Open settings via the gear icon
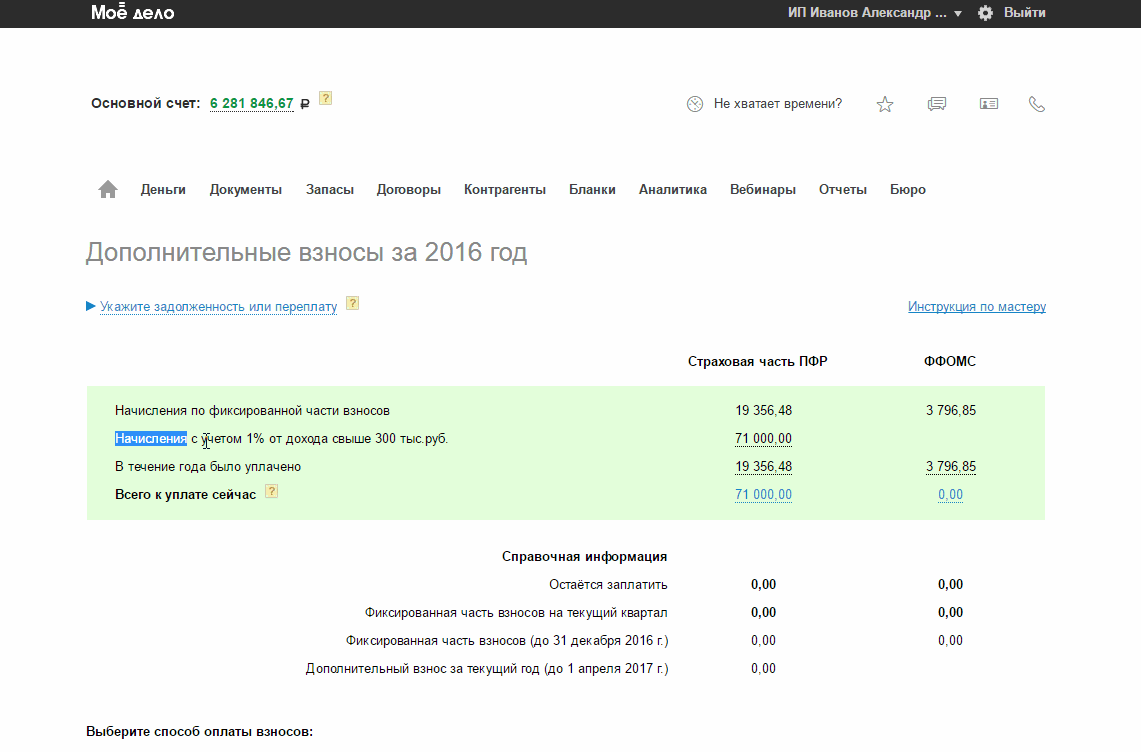The height and width of the screenshot is (752, 1141). pyautogui.click(x=985, y=13)
